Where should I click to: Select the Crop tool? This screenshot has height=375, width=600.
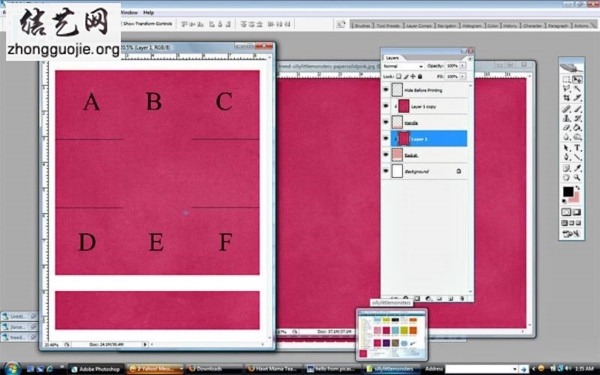tap(566, 98)
